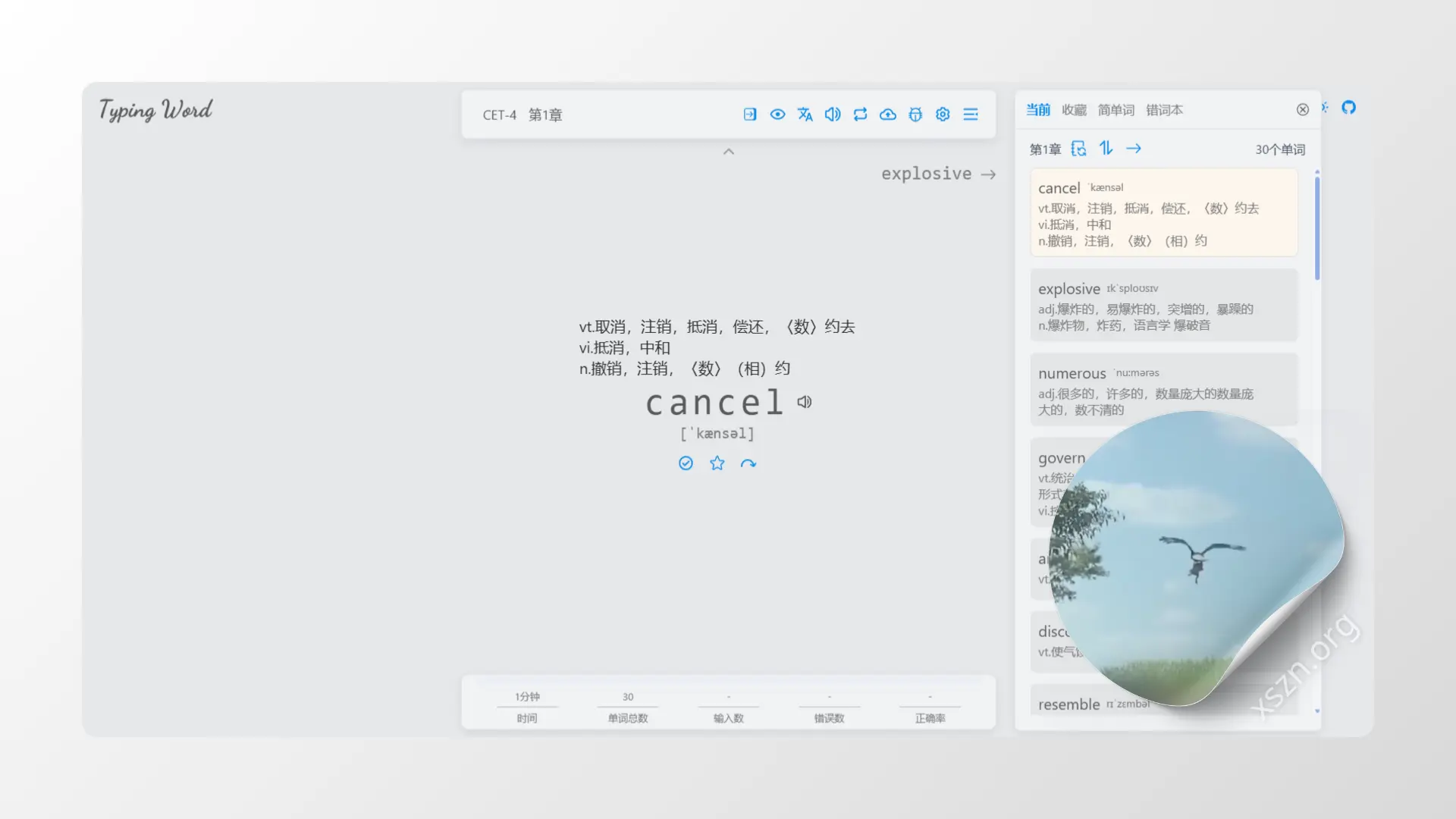Click the 单词总数 30 statistic

tap(628, 707)
